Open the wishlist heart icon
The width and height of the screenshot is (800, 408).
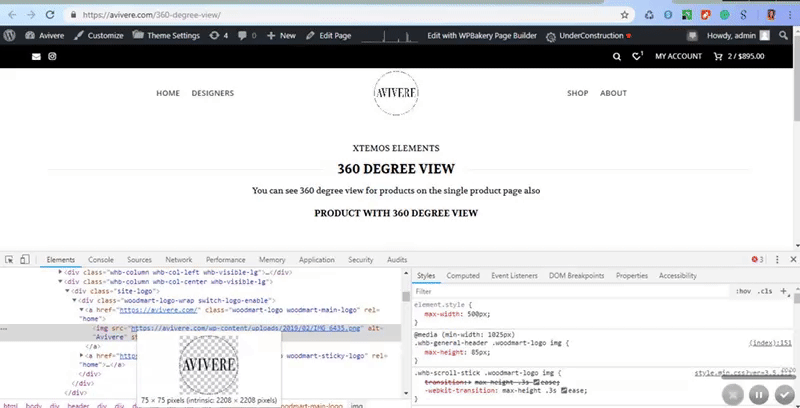(x=637, y=56)
